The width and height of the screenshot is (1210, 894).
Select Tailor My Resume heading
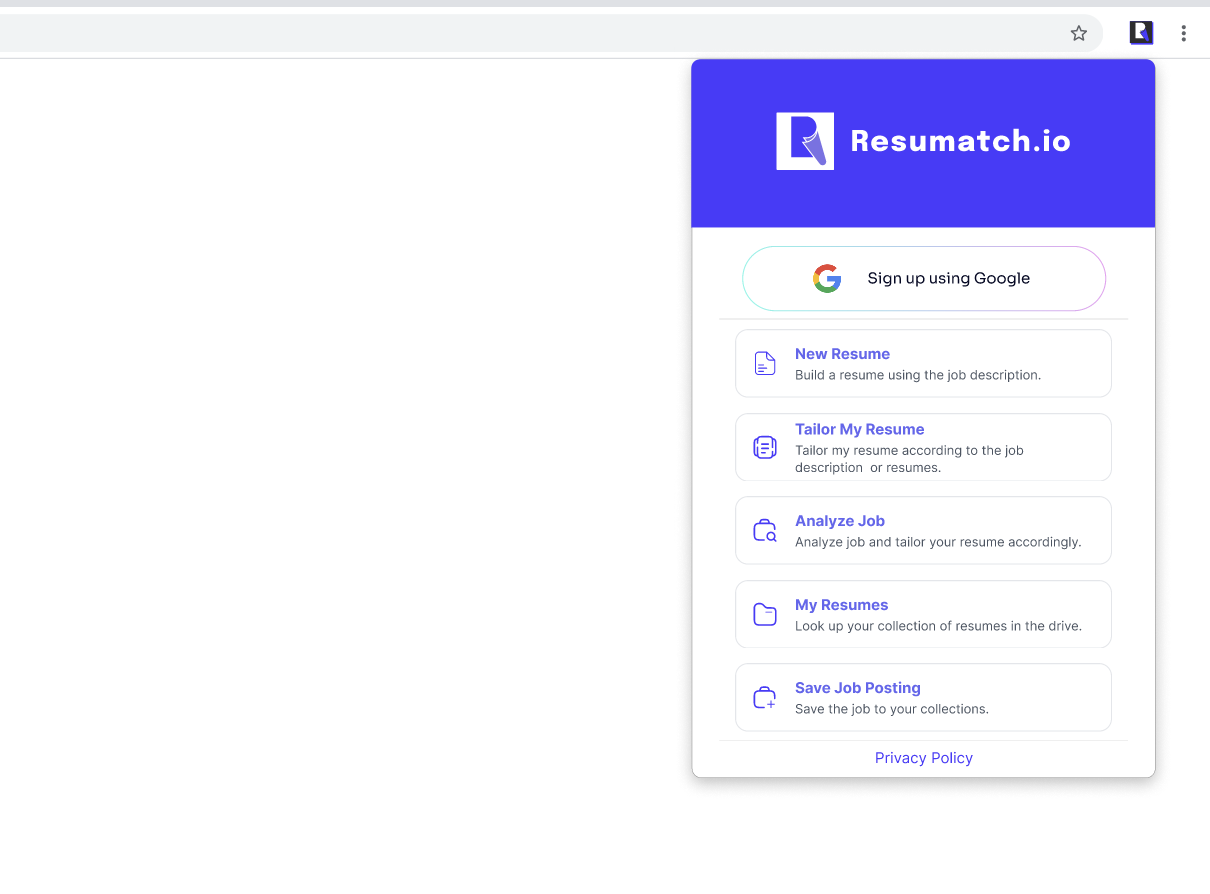860,429
